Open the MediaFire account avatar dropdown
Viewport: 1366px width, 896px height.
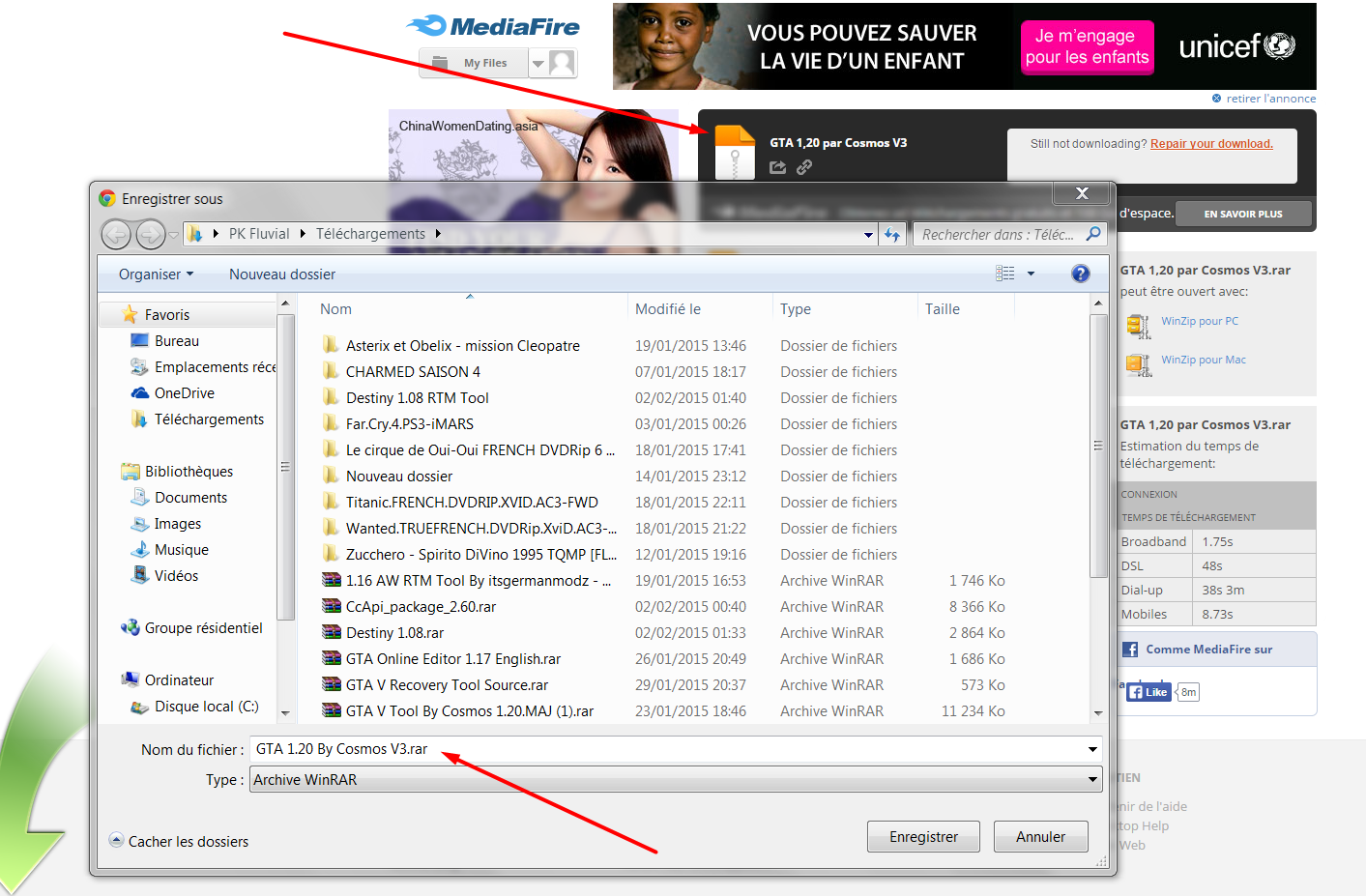coord(554,63)
